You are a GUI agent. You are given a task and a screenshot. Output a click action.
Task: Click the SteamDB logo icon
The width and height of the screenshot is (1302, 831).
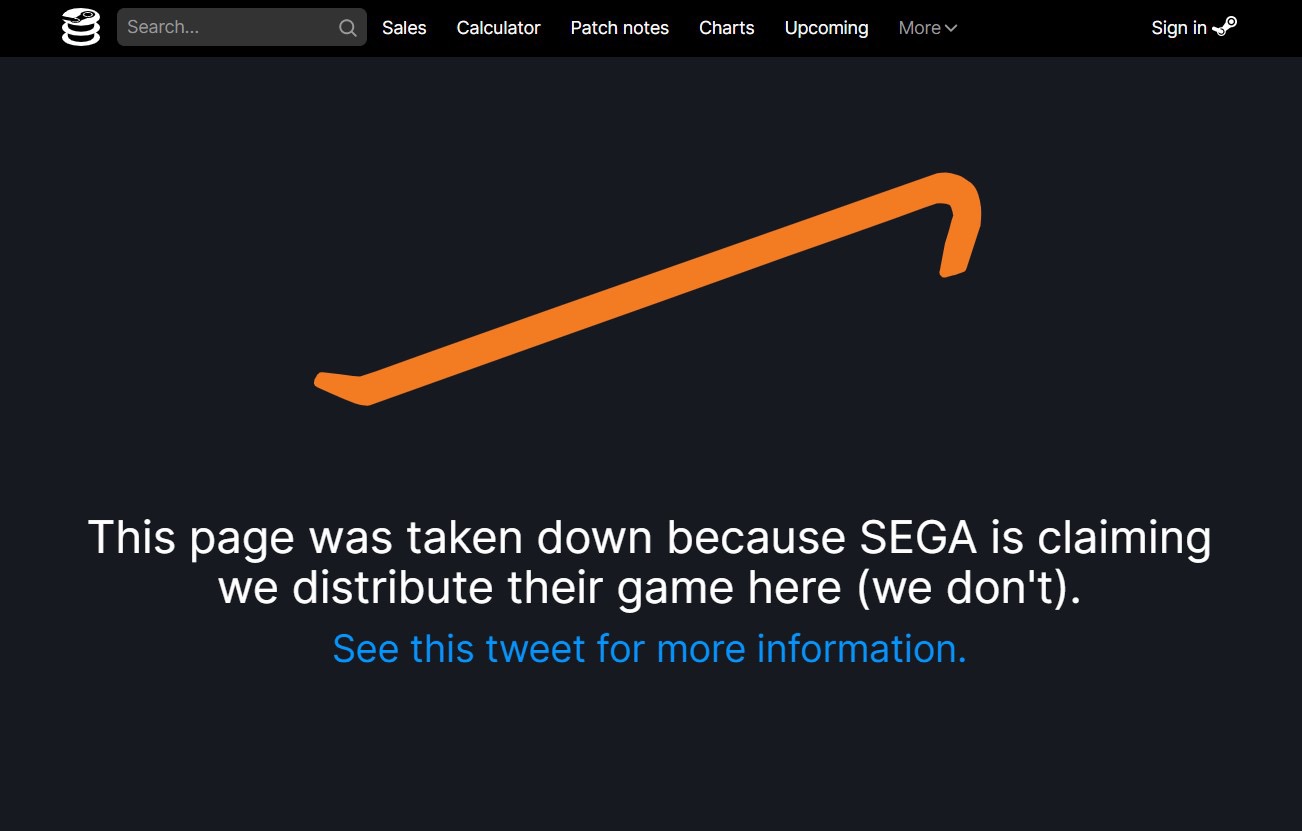click(x=81, y=27)
